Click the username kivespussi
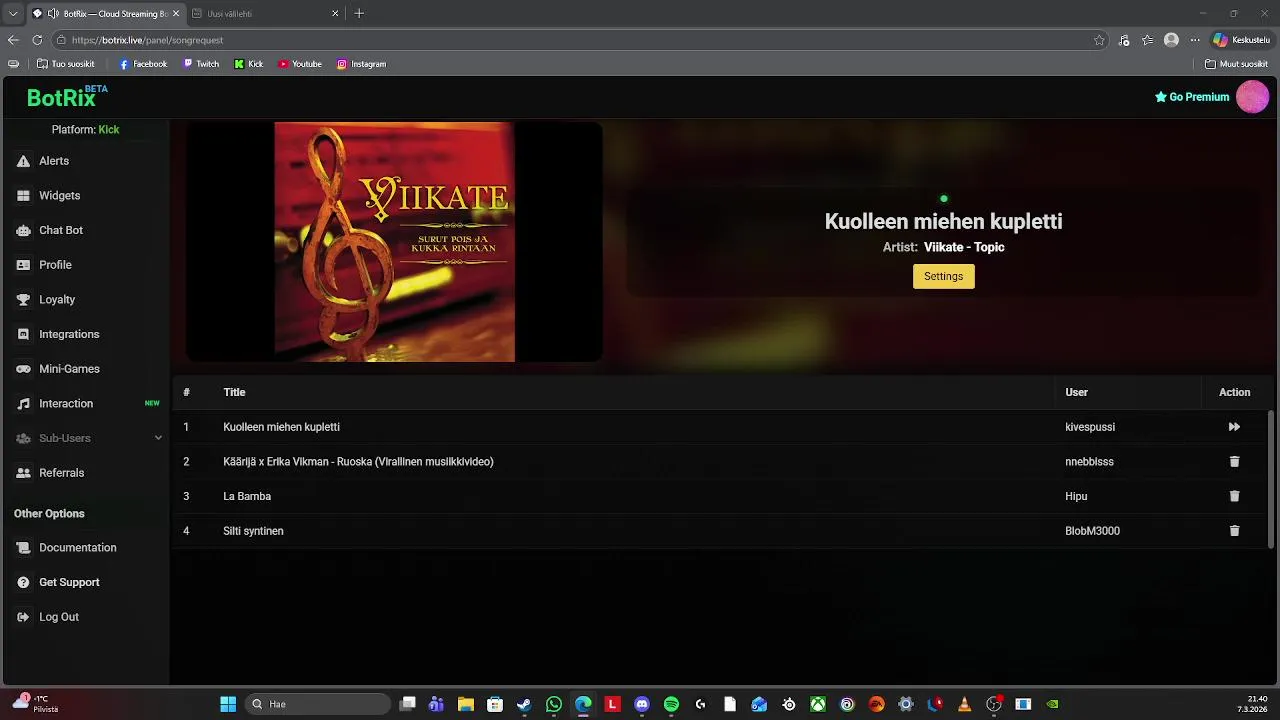The image size is (1280, 720). tap(1090, 427)
